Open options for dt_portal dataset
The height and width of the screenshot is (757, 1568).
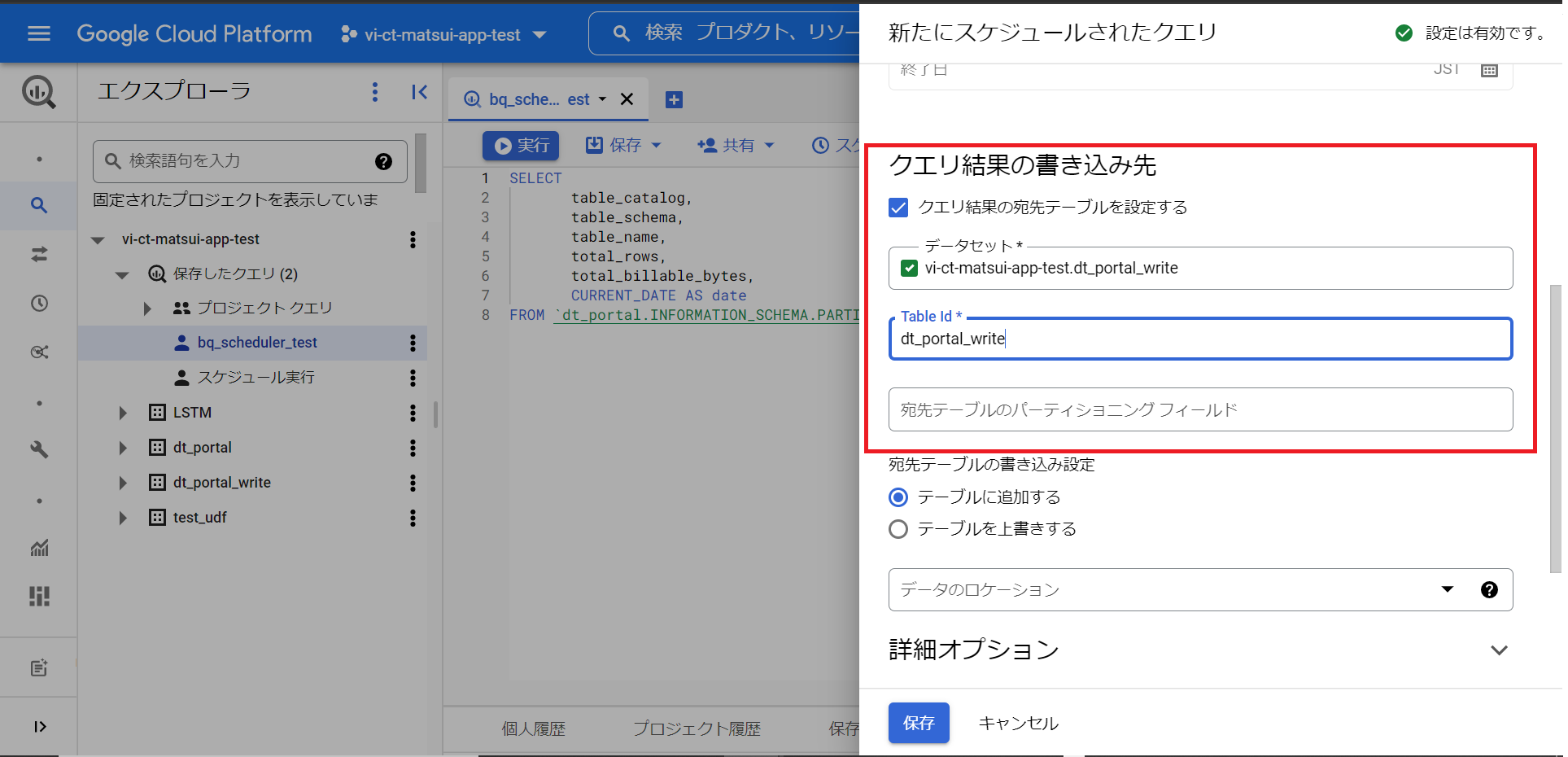pos(413,448)
